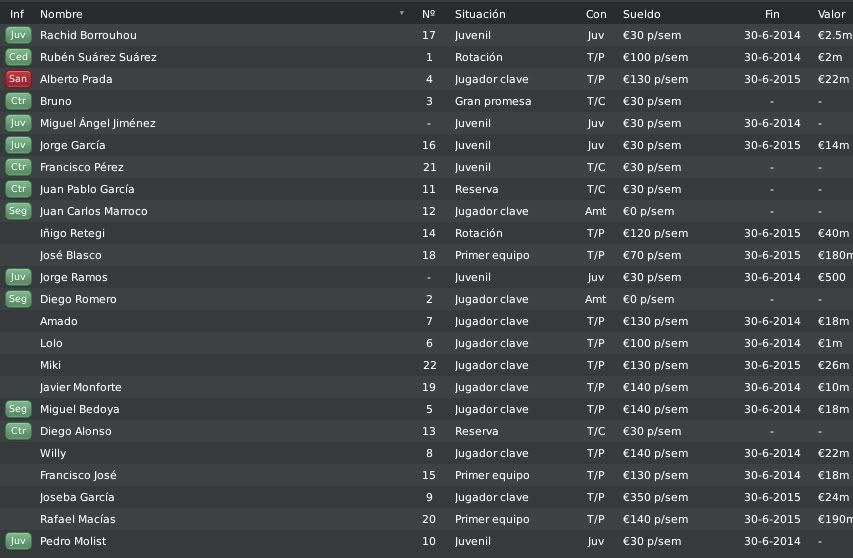Click the Ctr badge beside Bruno

pyautogui.click(x=18, y=101)
